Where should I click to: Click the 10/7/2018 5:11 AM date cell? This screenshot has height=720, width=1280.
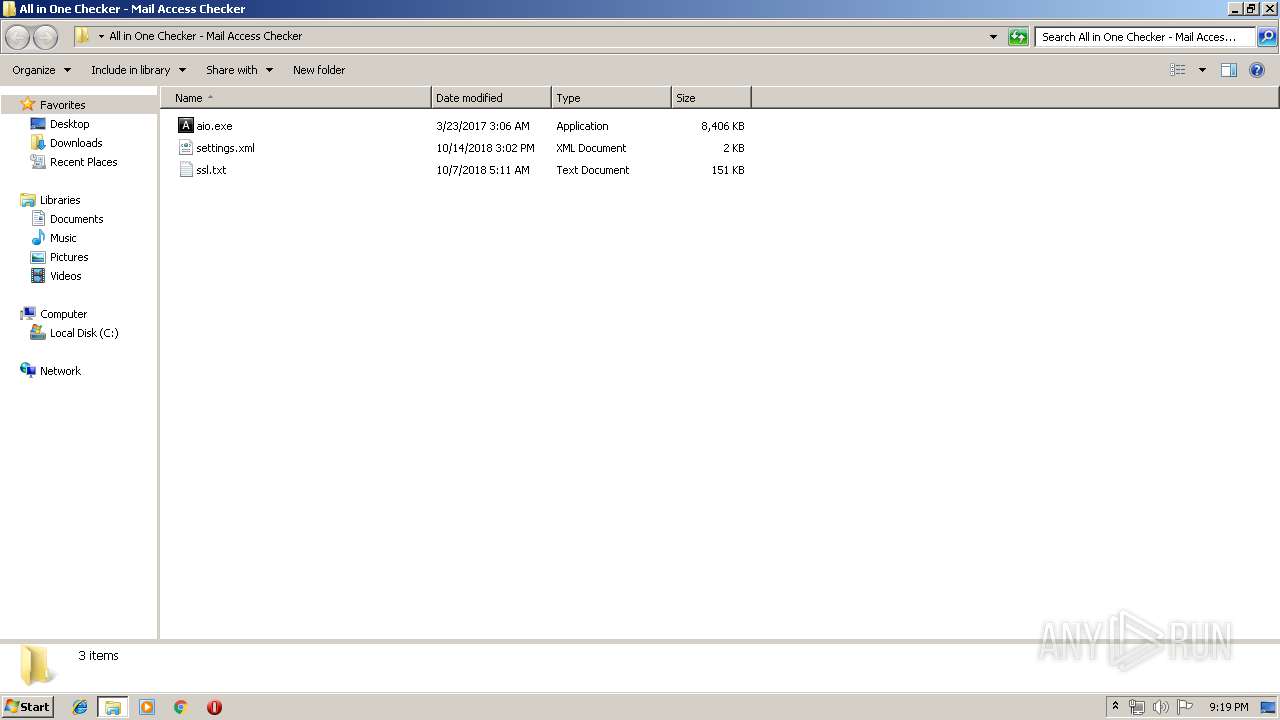pyautogui.click(x=483, y=170)
